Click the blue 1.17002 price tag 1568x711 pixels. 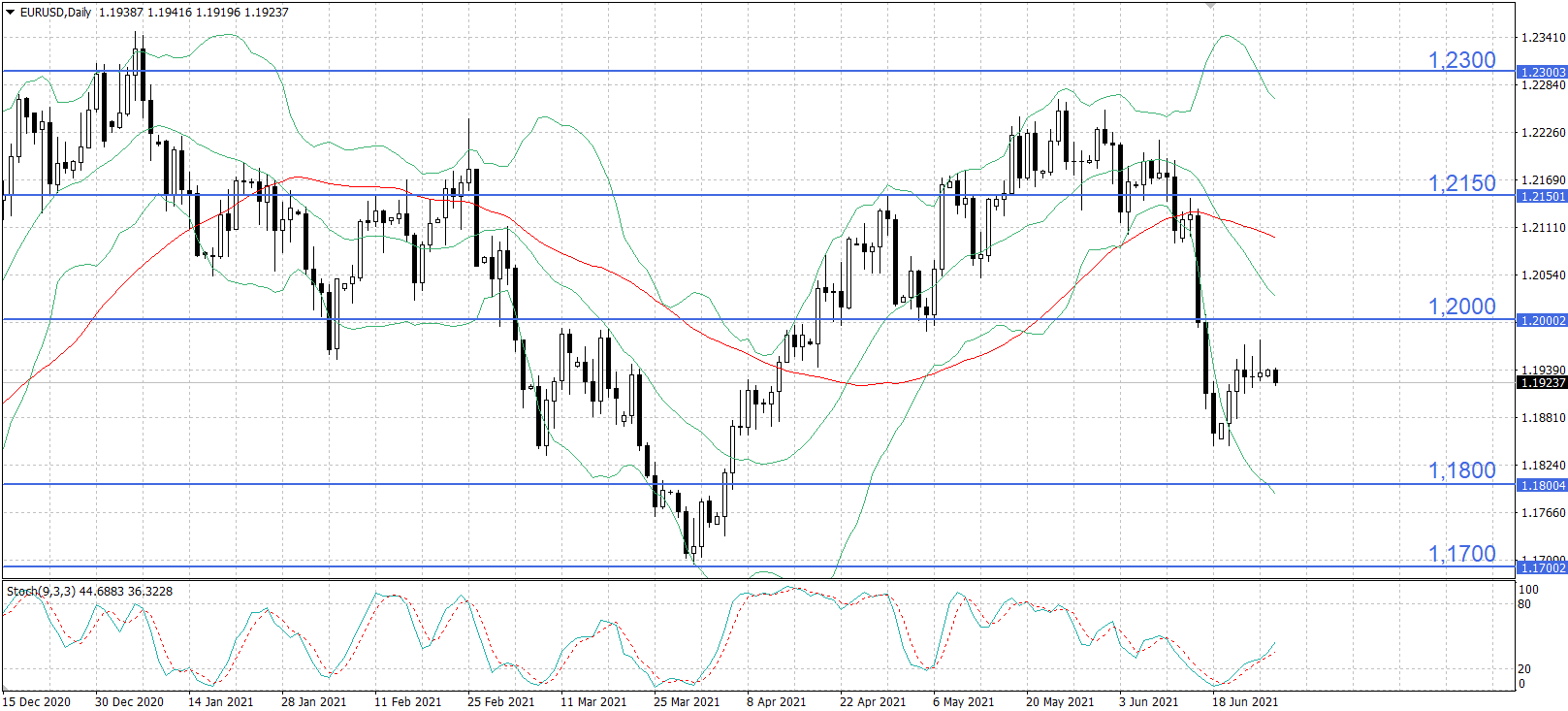click(1542, 567)
